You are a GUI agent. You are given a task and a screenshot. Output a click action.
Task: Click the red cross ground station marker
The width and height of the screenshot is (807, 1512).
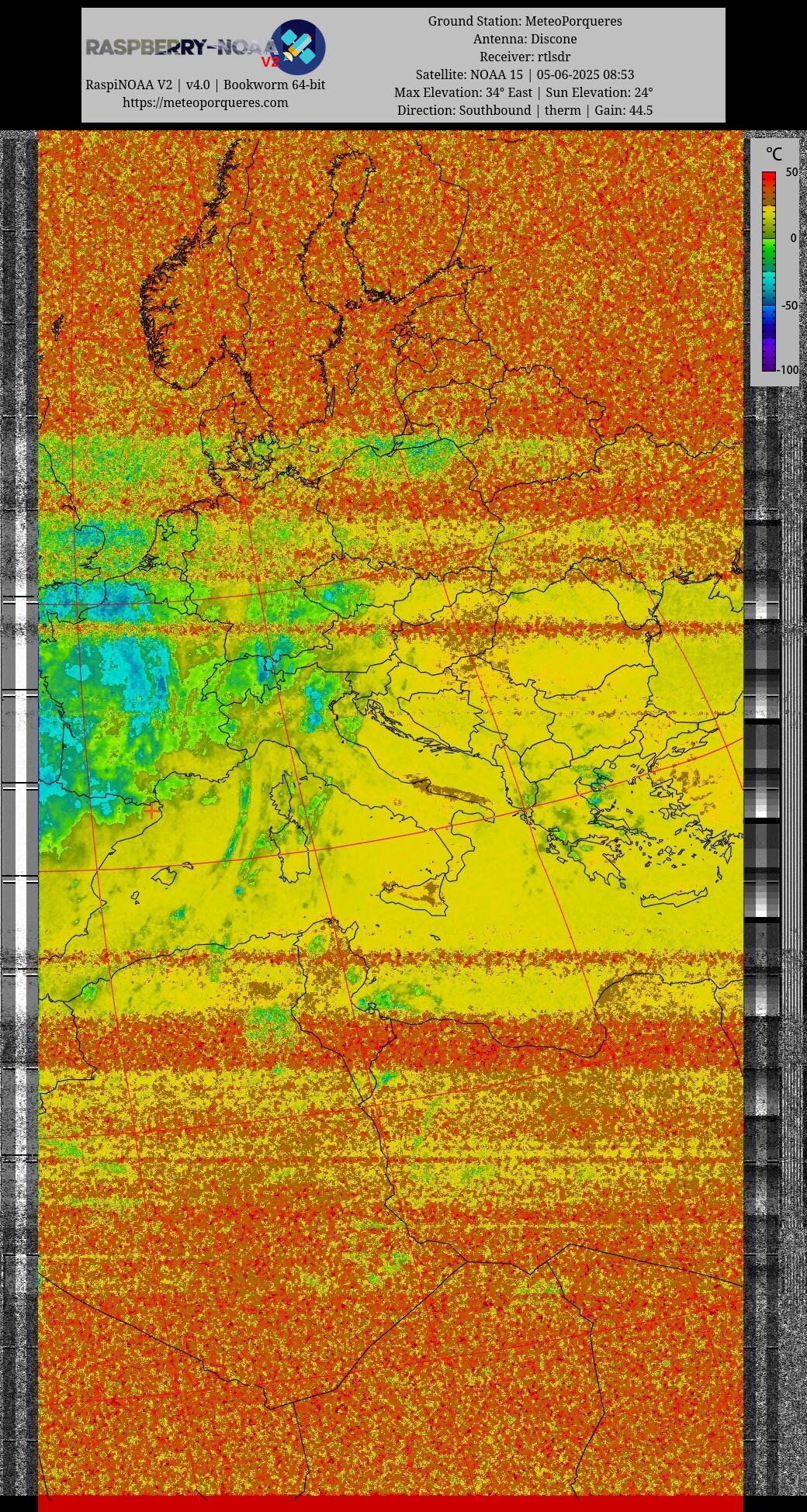point(151,810)
